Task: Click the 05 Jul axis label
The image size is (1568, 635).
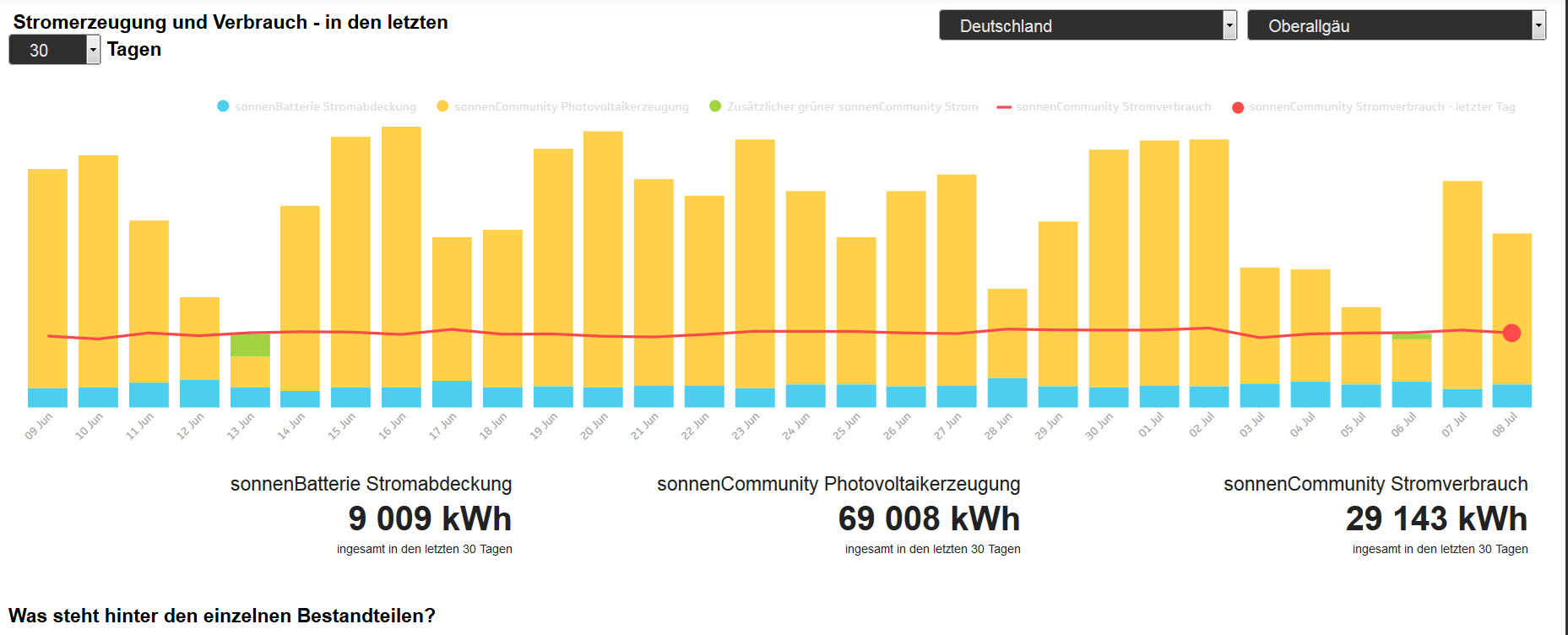Action: (x=1354, y=425)
